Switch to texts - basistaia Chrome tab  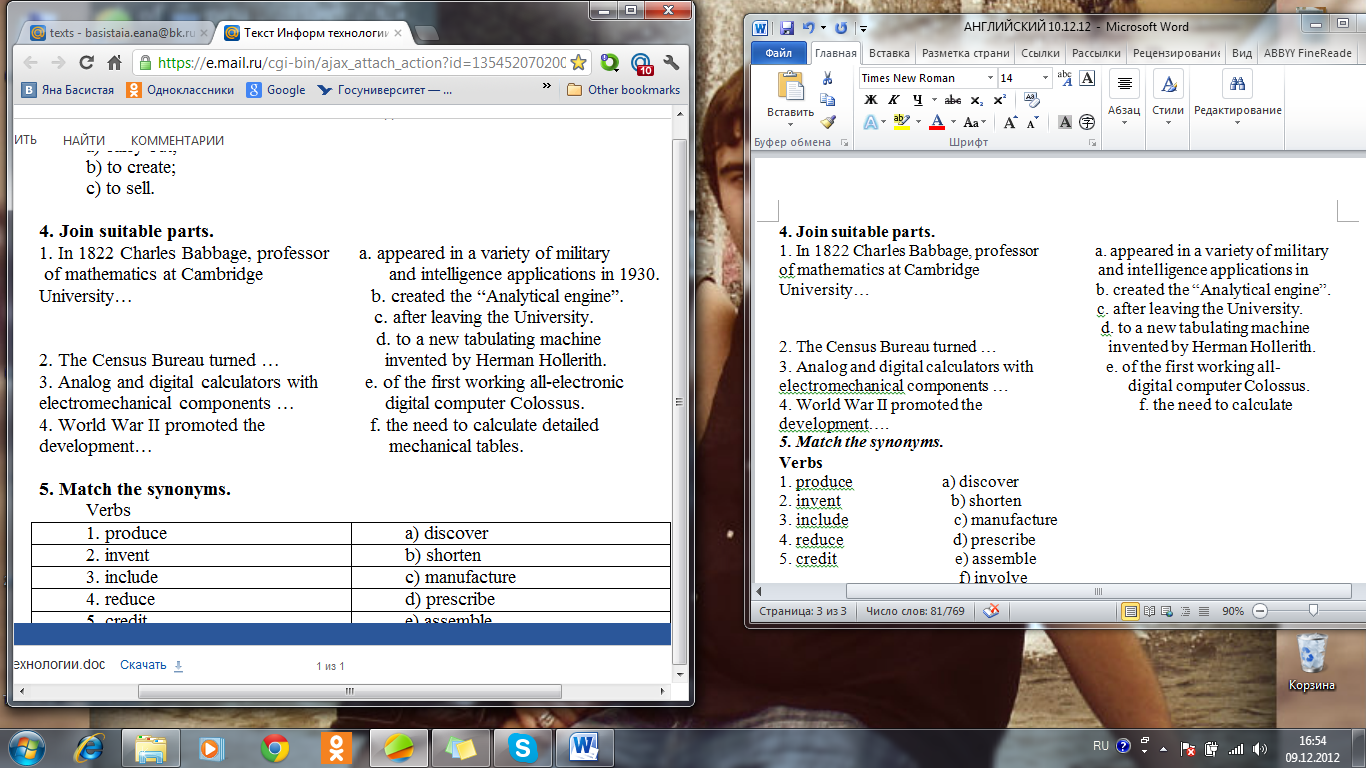pyautogui.click(x=113, y=32)
